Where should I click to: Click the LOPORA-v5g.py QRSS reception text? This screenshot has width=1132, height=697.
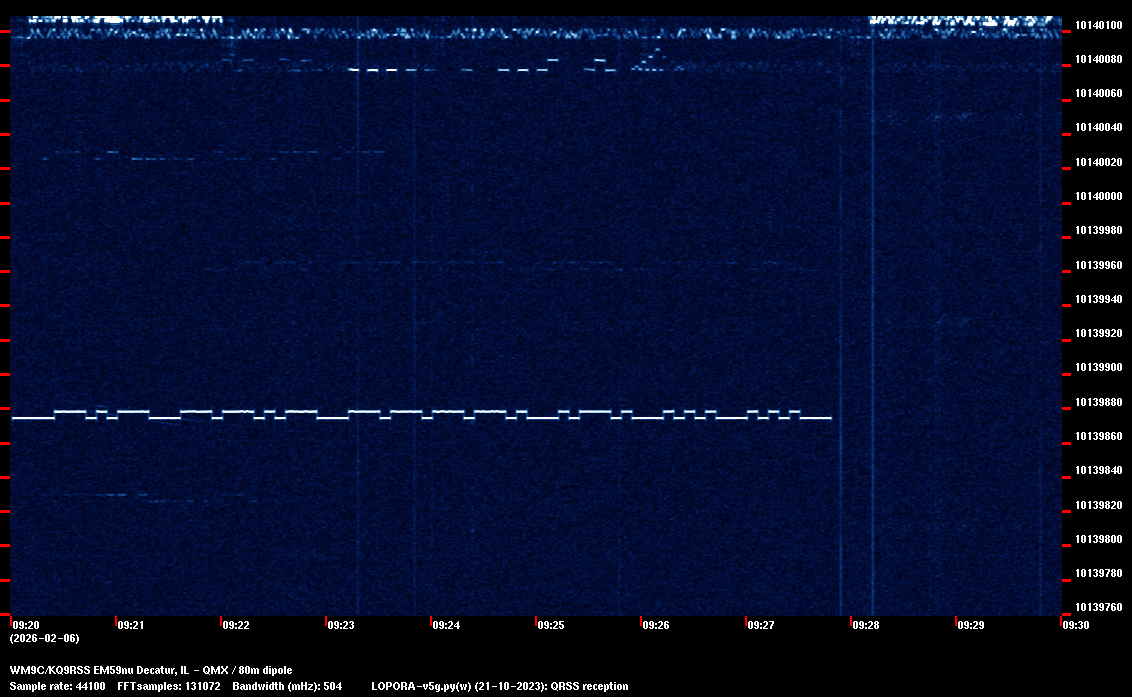(499, 686)
